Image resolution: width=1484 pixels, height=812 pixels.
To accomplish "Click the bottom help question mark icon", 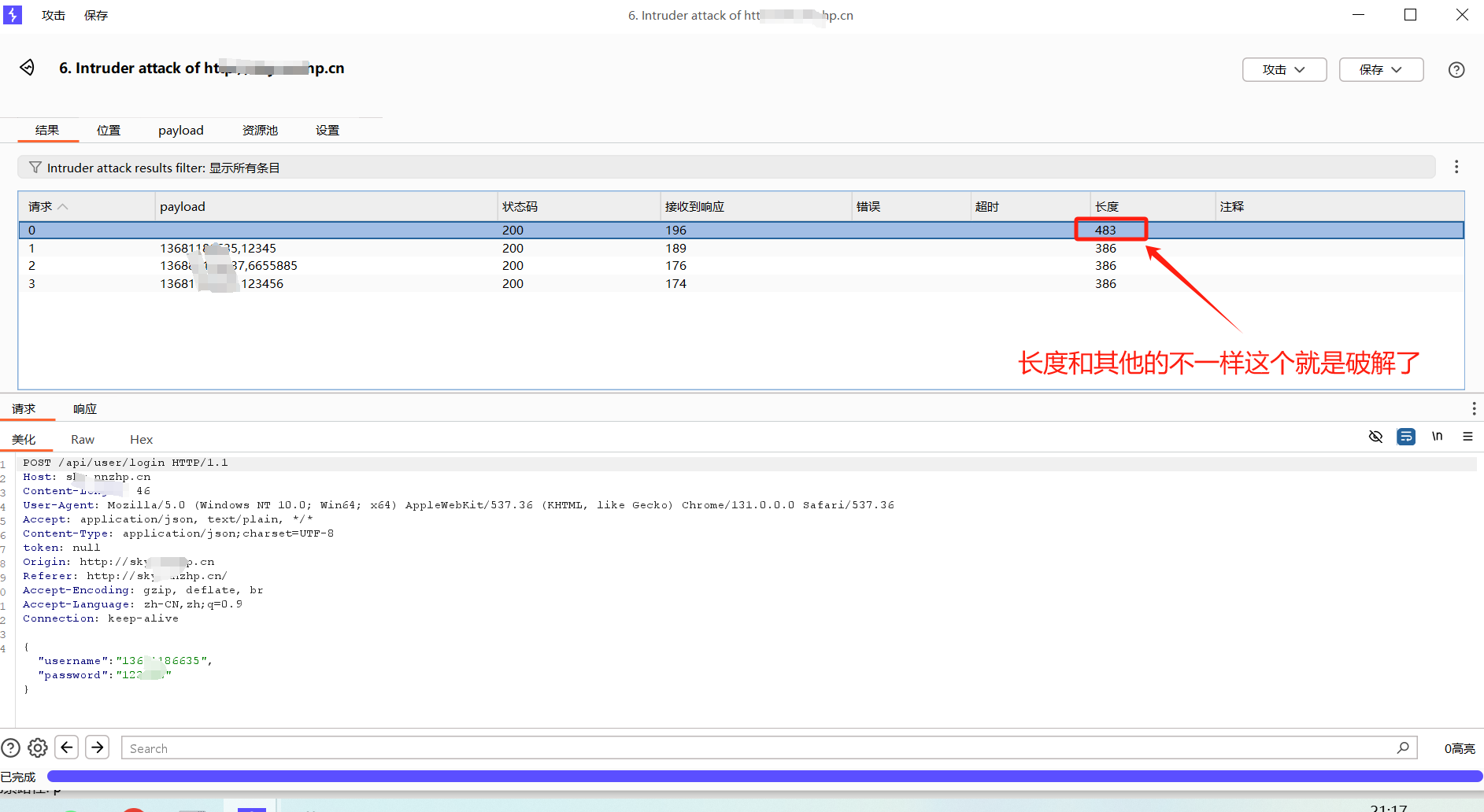I will click(10, 747).
